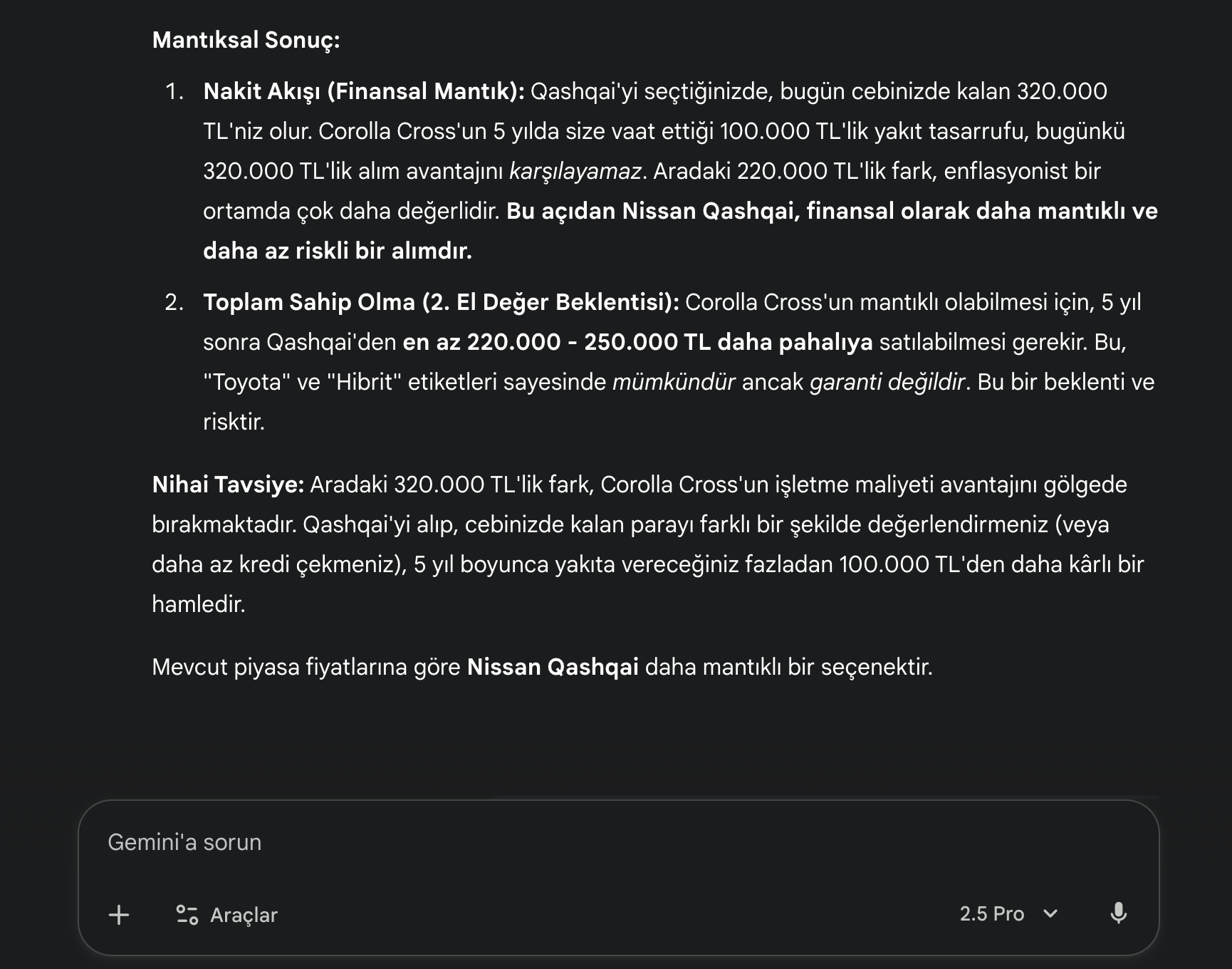
Task: Click bold text "en az 220.000 - 250.000 TL"
Action: (557, 342)
